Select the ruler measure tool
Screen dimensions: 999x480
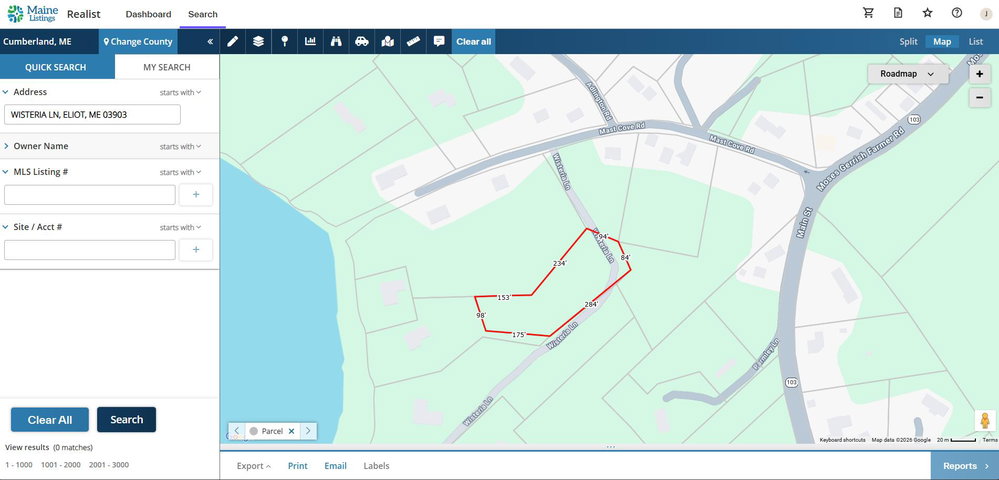pos(414,41)
